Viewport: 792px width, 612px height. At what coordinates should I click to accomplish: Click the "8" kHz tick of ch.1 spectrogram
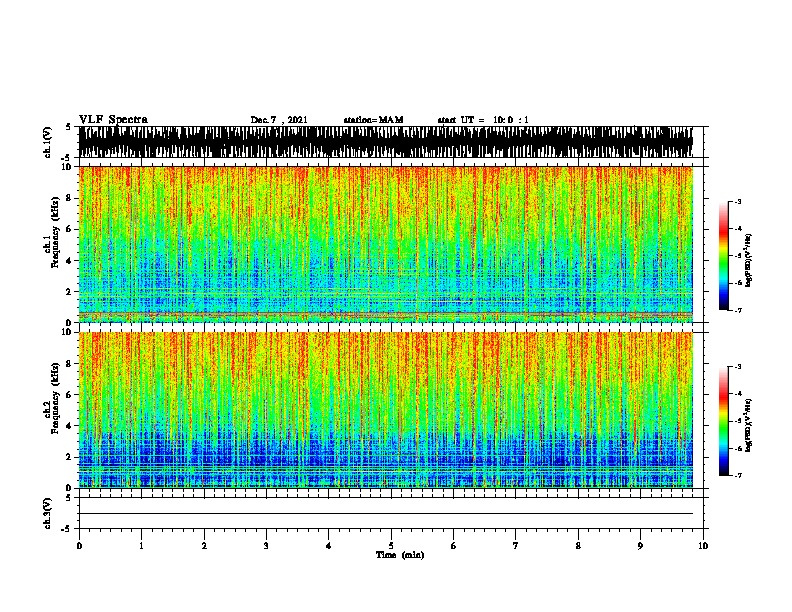pyautogui.click(x=70, y=198)
